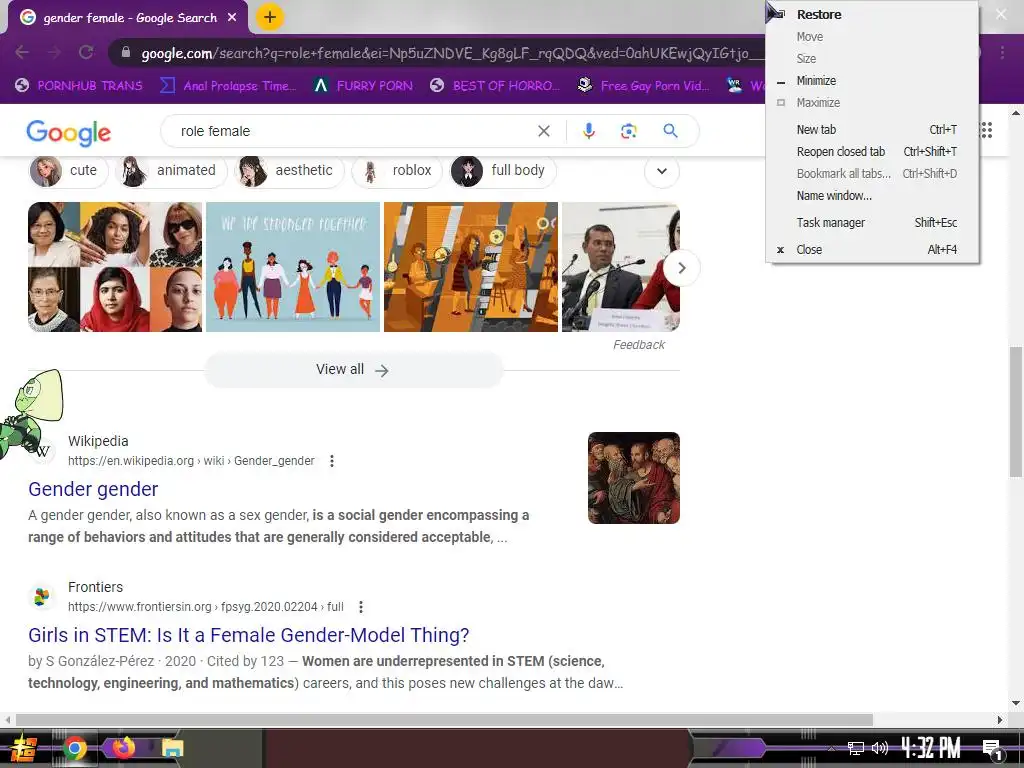Advance image carousel with right arrow
Viewport: 1024px width, 768px height.
681,268
